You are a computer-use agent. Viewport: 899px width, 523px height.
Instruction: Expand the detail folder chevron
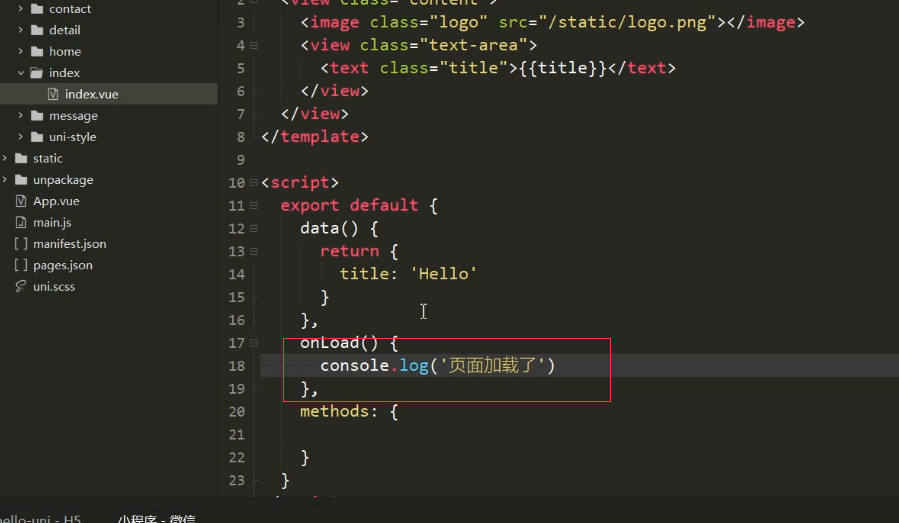pyautogui.click(x=21, y=30)
